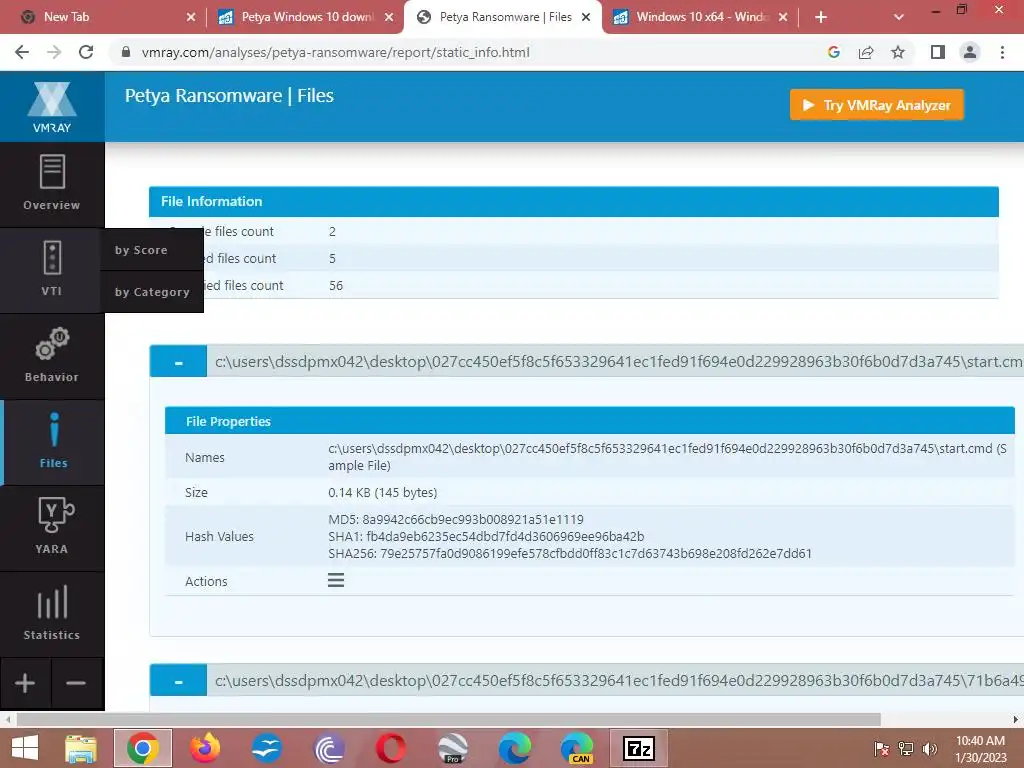Open network icon in system tray
Screen dimensions: 1024x768
pos(906,749)
